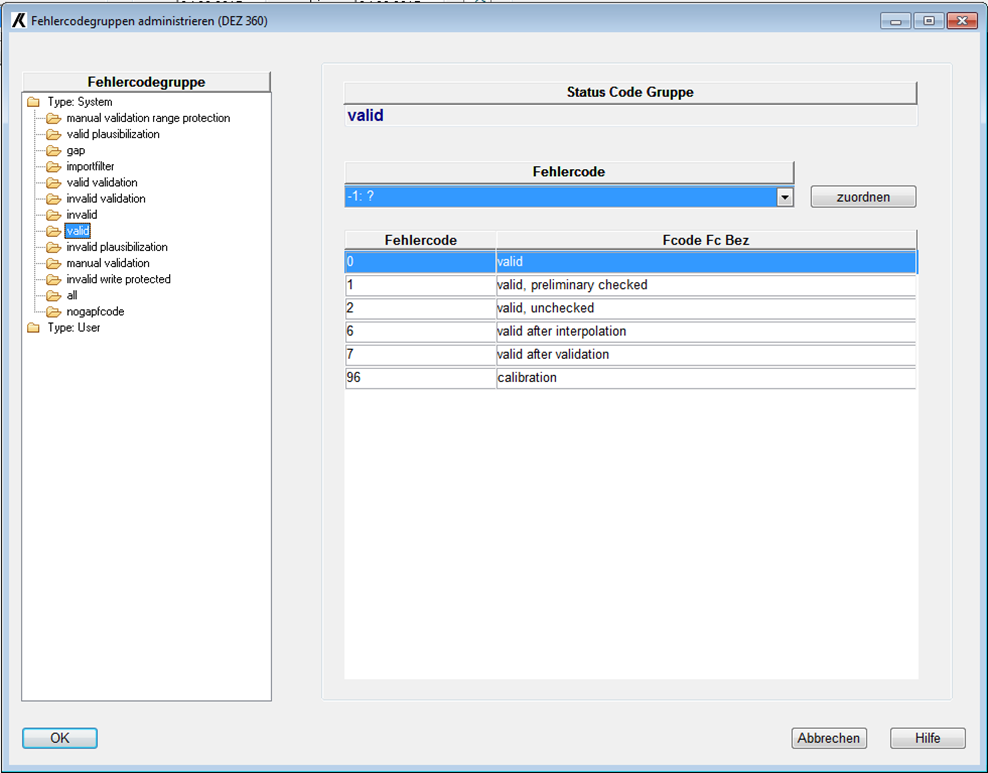Click the 'Abbrechen' cancel button
This screenshot has width=988, height=773.
pos(828,738)
